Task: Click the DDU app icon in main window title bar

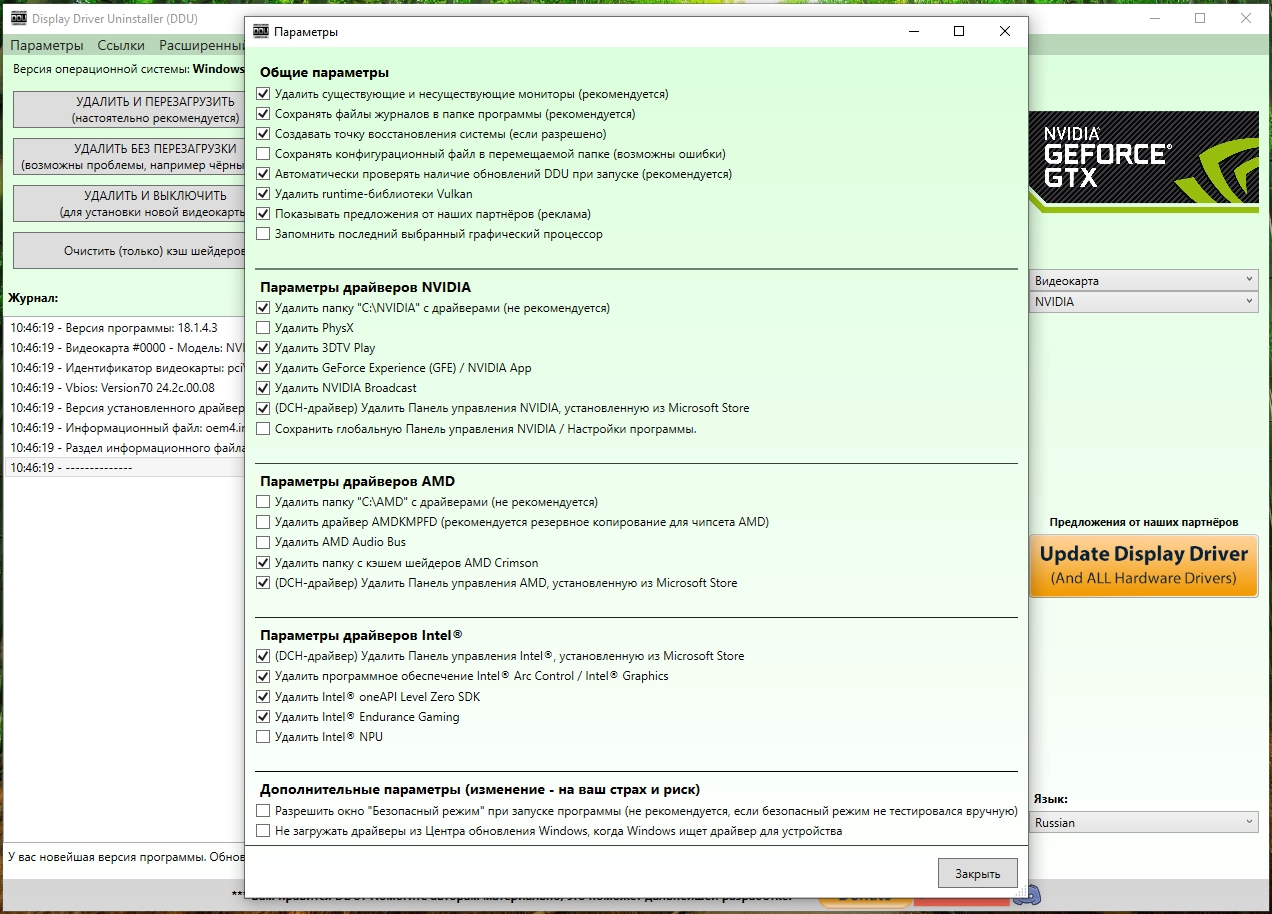Action: click(18, 19)
